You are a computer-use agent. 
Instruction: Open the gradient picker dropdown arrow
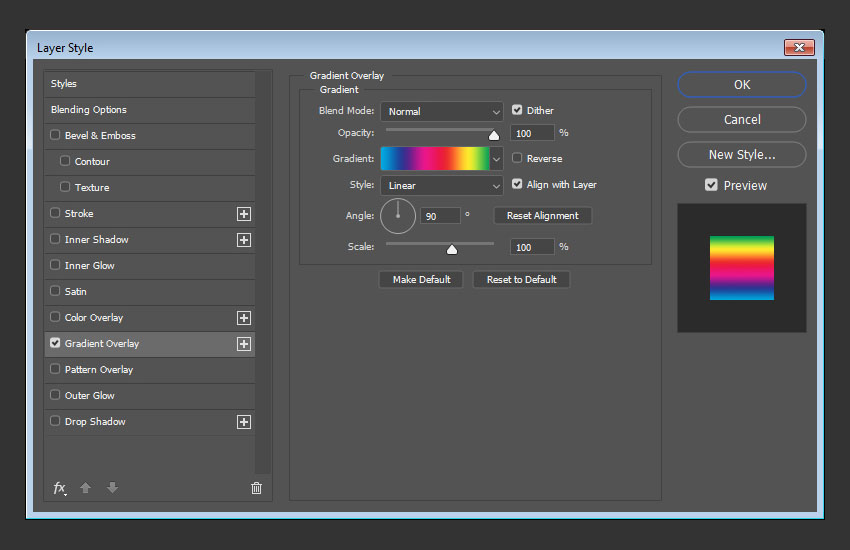tap(496, 159)
